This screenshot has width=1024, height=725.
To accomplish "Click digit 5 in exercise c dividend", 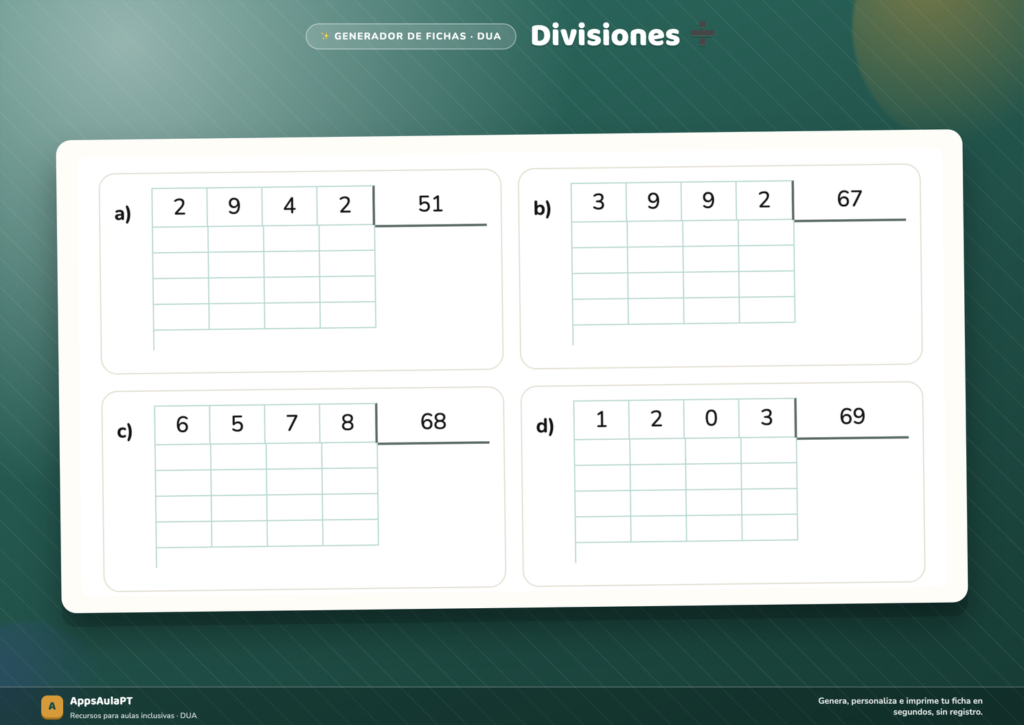I will click(238, 424).
